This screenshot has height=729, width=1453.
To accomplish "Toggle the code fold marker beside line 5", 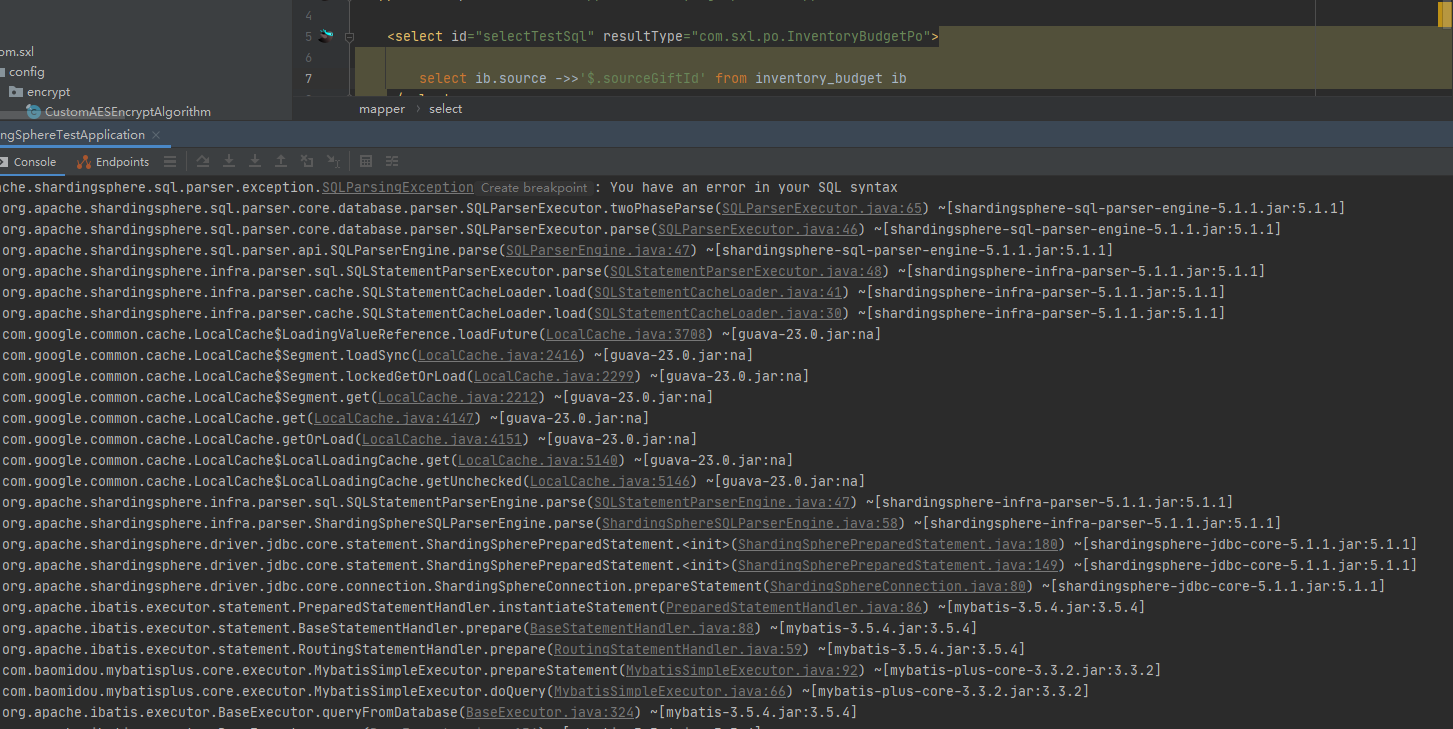I will (x=349, y=36).
